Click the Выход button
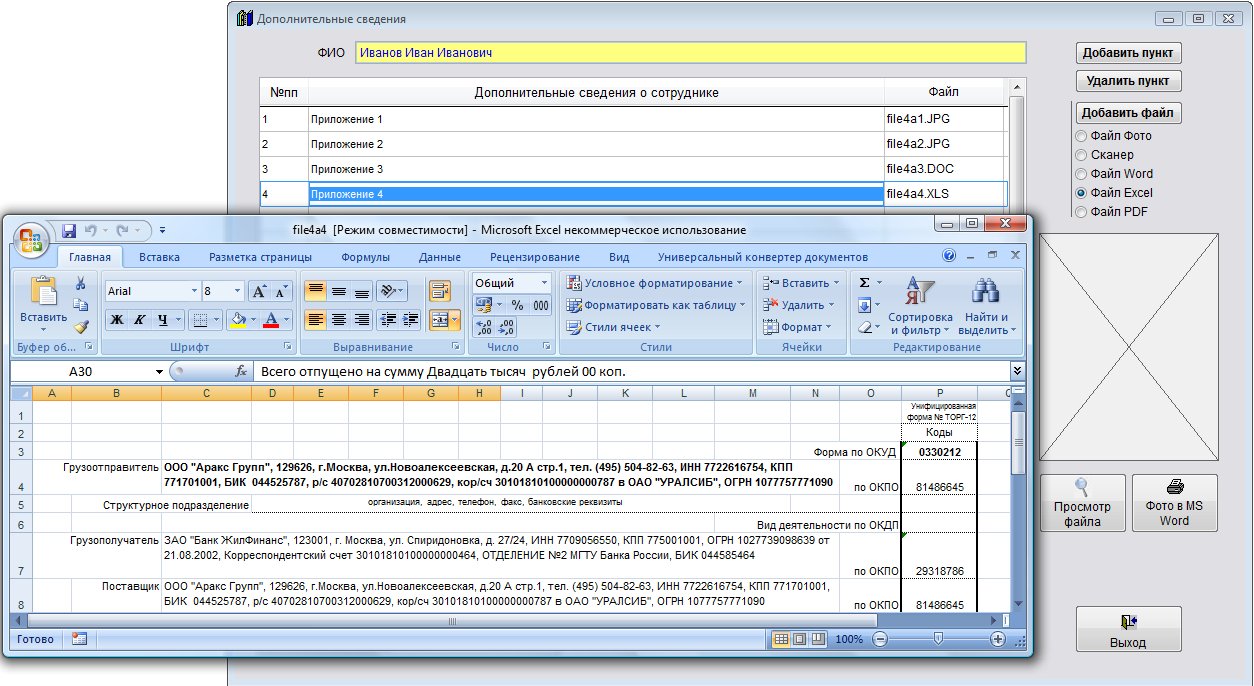 pos(1128,630)
